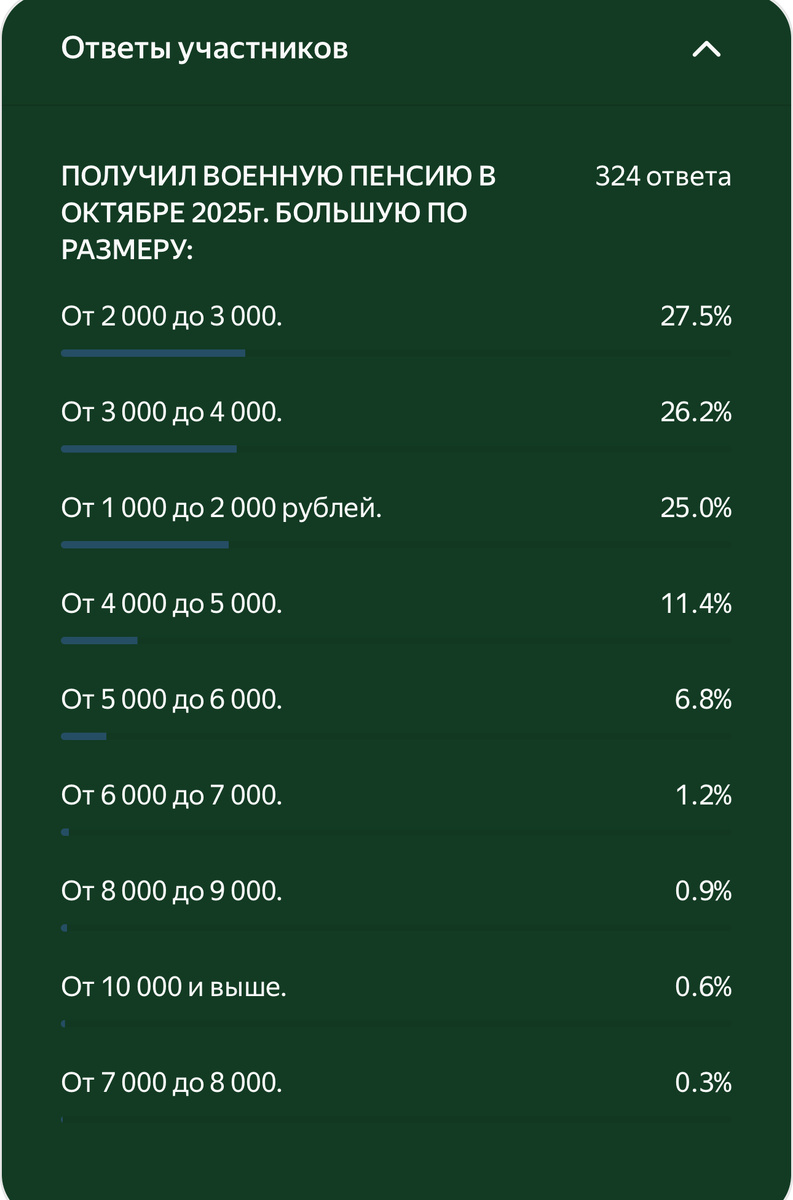
Task: Click the 27.5% result bar
Action: pyautogui.click(x=153, y=353)
